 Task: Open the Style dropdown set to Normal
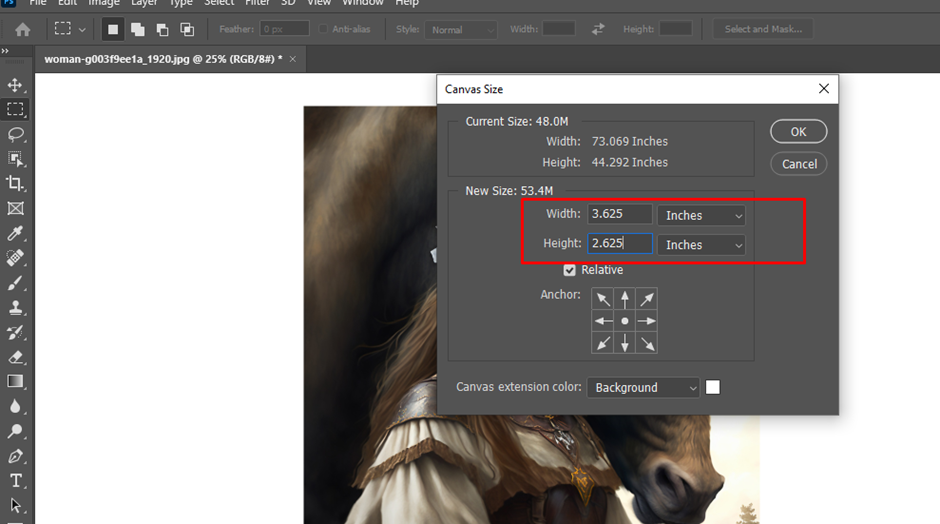click(460, 29)
